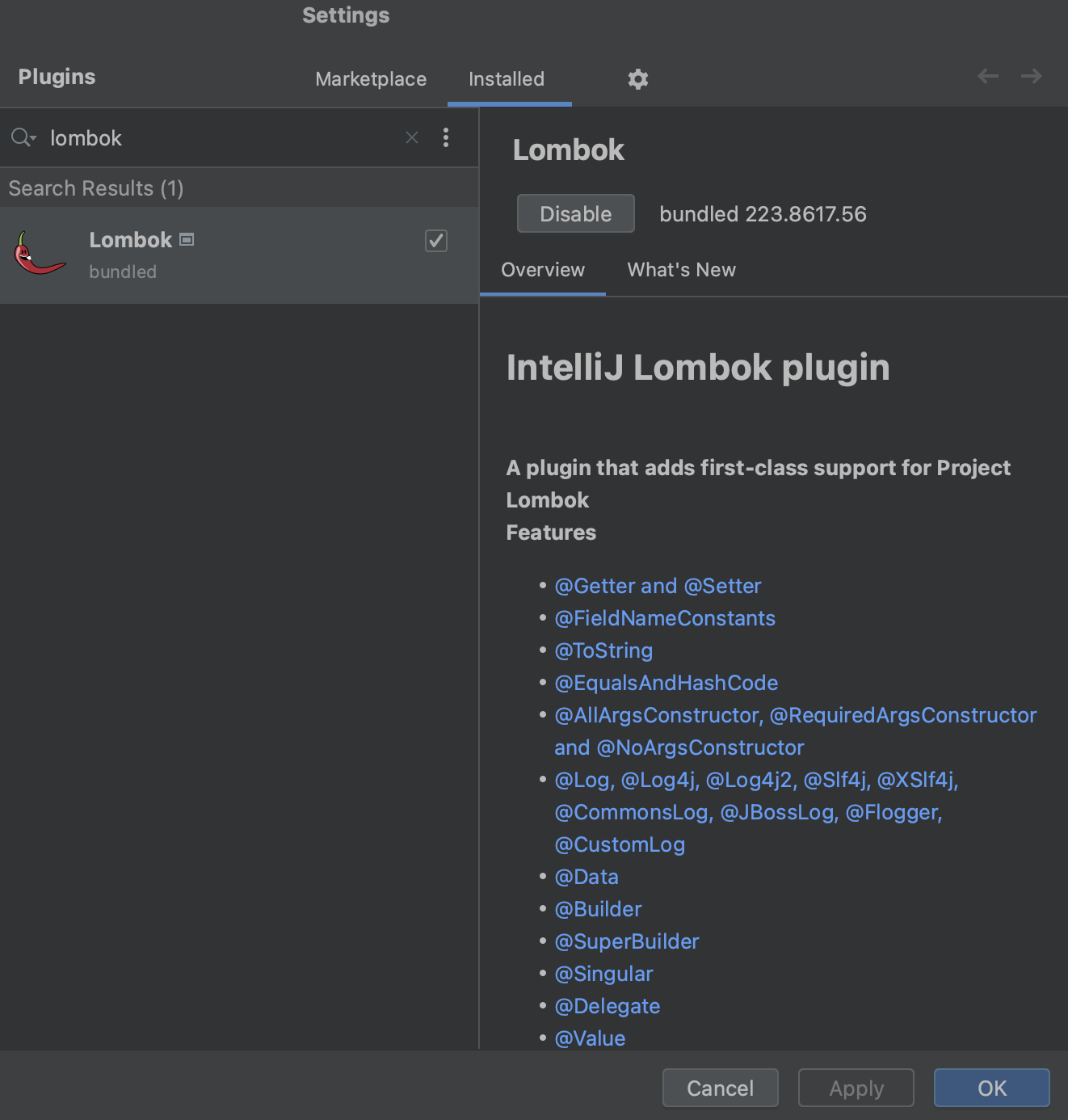Click the Plugins section label
This screenshot has height=1120, width=1068.
[x=57, y=77]
